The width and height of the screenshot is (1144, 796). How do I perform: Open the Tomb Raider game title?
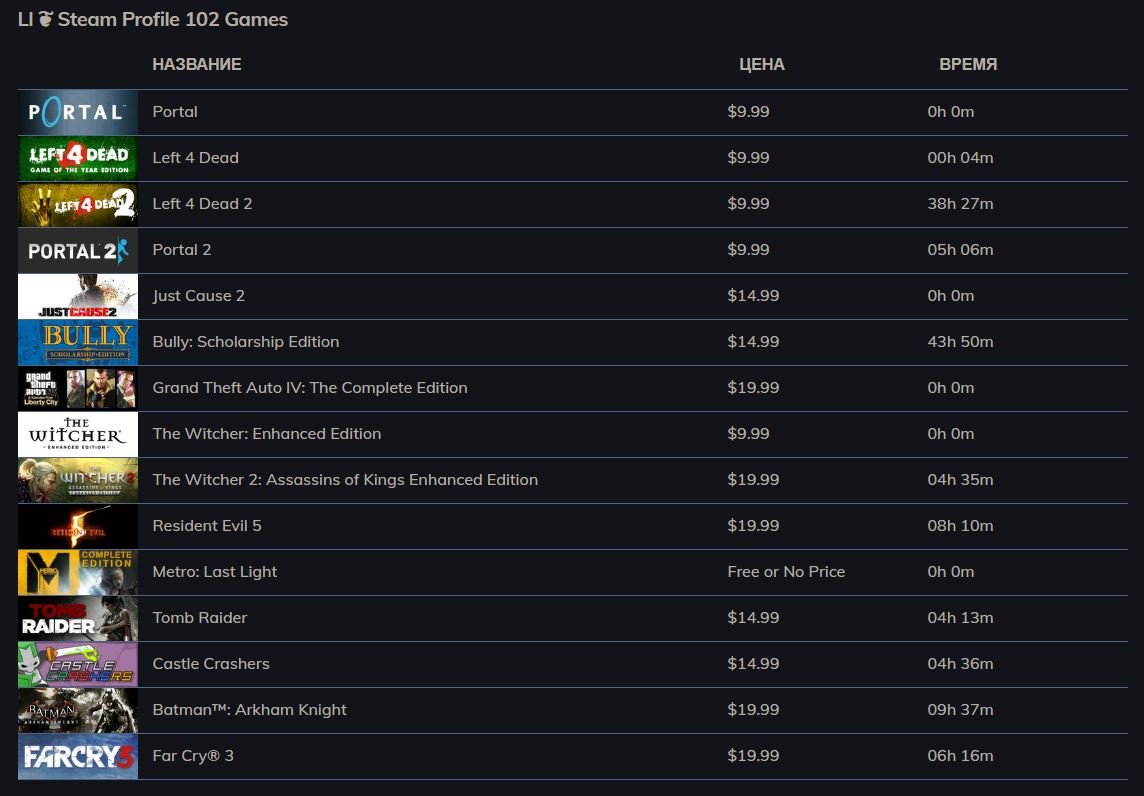click(x=200, y=618)
